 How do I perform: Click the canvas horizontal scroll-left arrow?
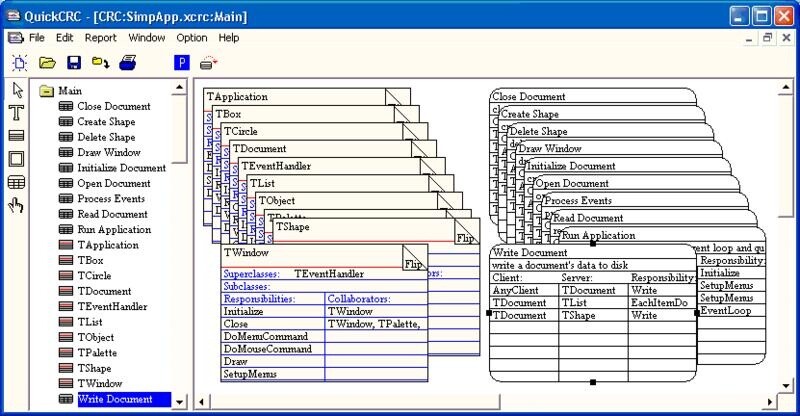[x=202, y=402]
